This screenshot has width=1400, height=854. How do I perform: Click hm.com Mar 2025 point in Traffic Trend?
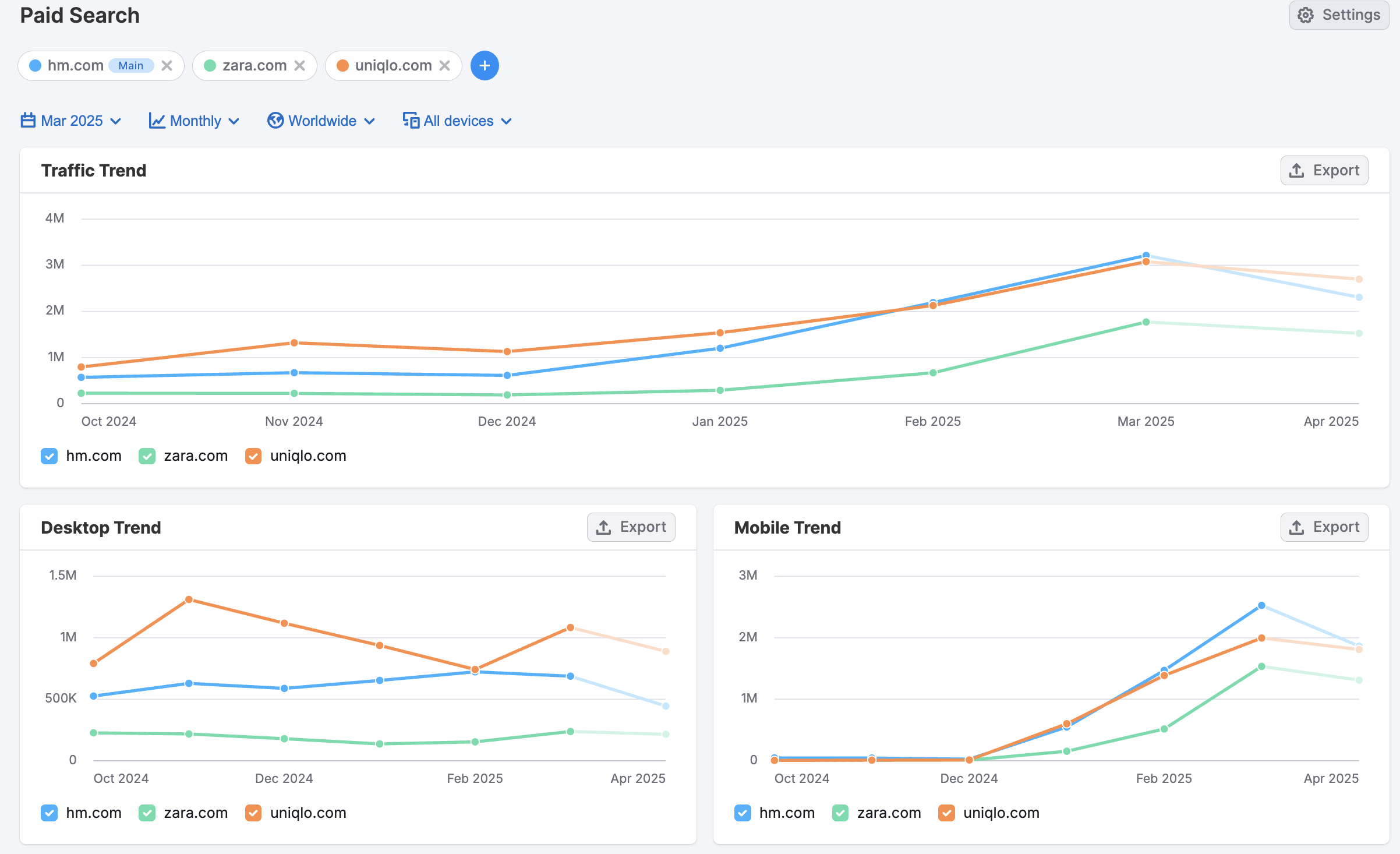[1146, 255]
